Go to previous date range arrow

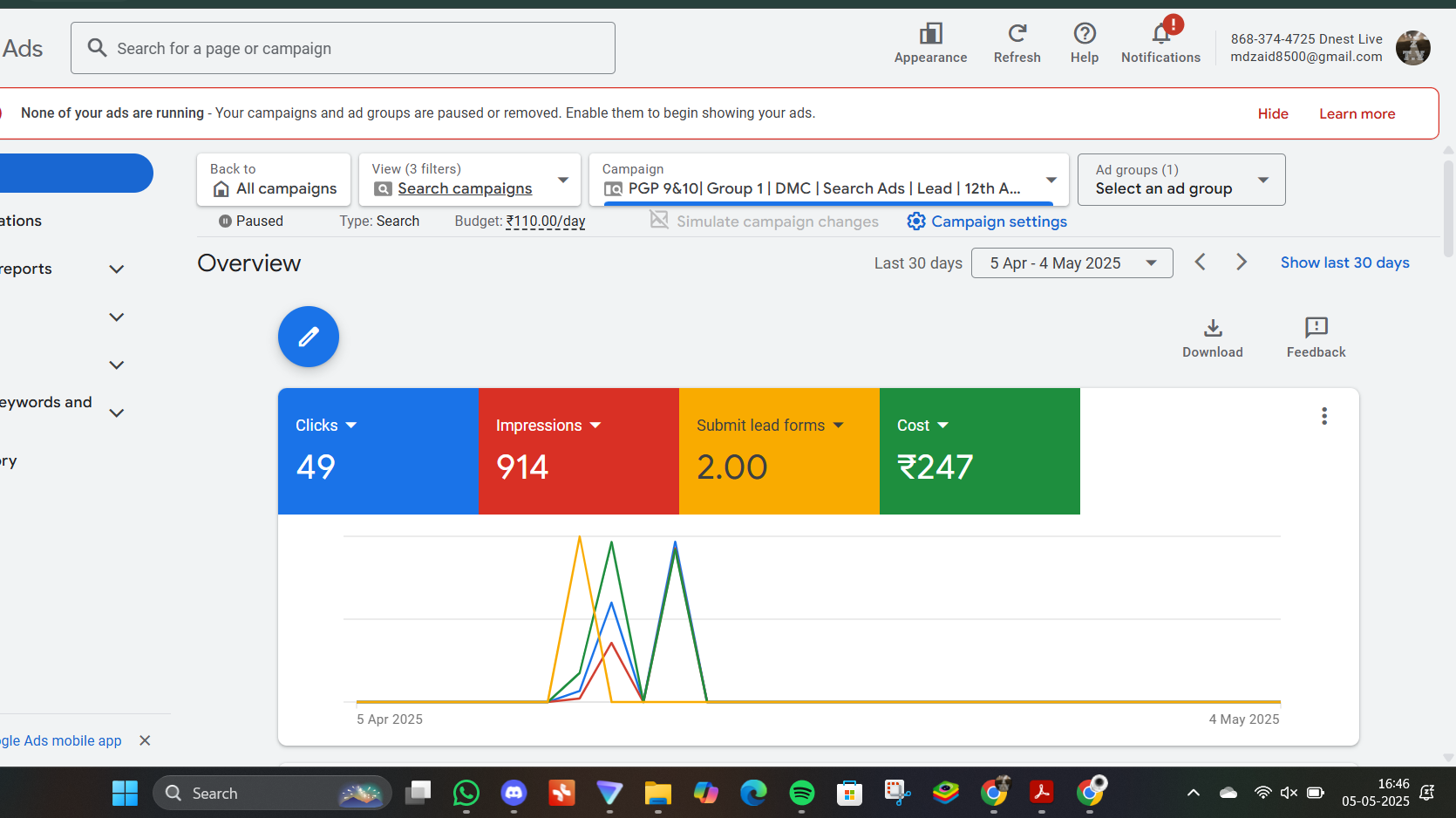1201,262
